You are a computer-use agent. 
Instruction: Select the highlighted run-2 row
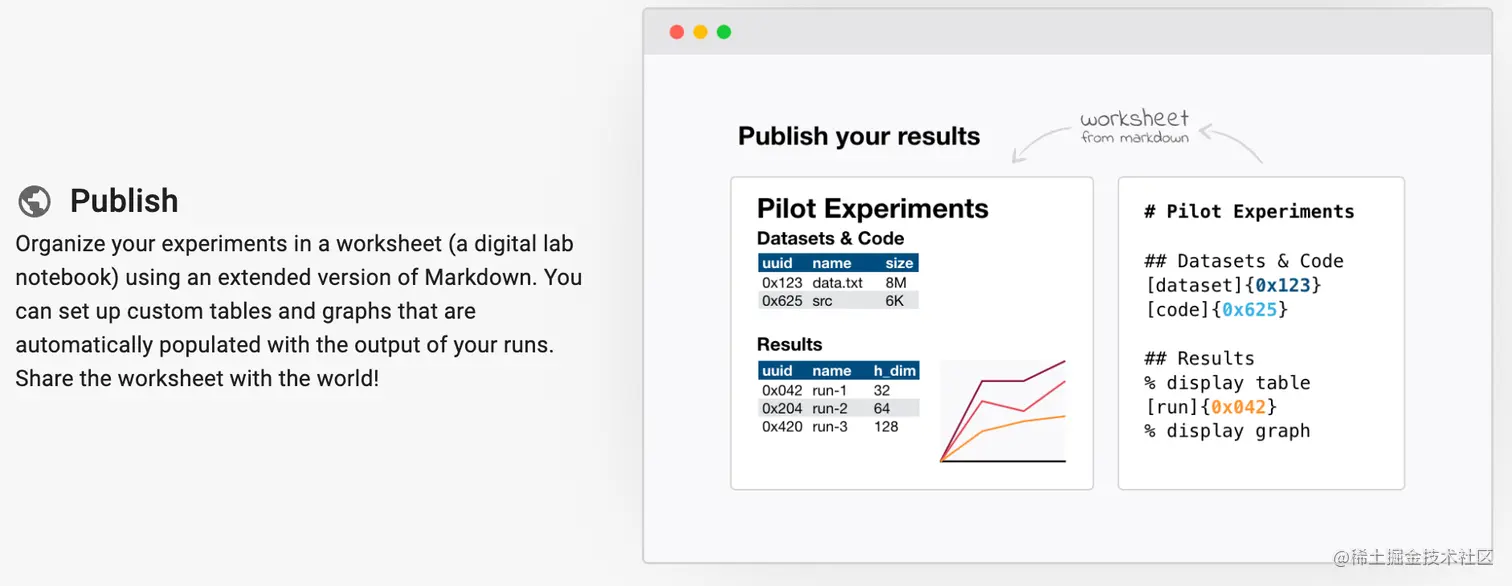pos(837,408)
